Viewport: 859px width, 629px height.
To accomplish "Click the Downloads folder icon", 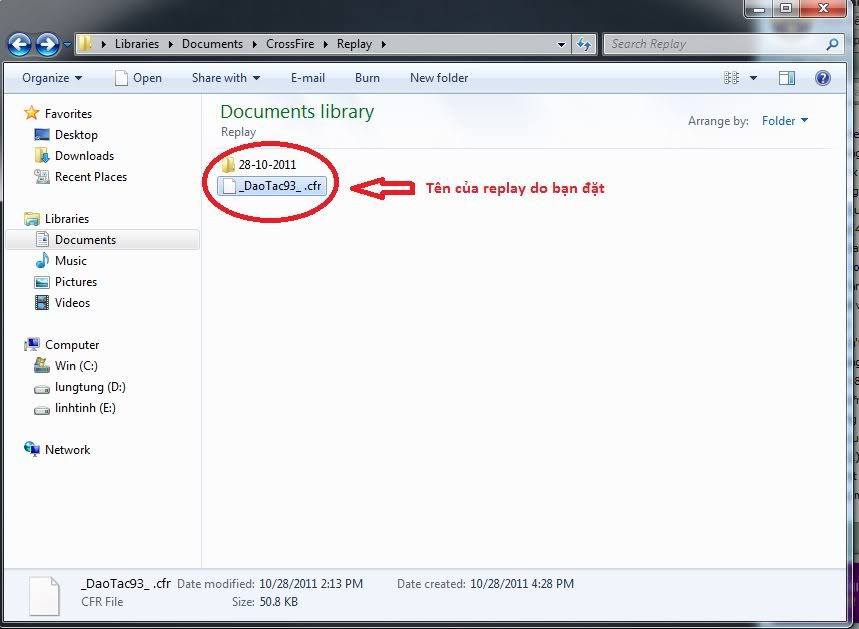I will (42, 156).
